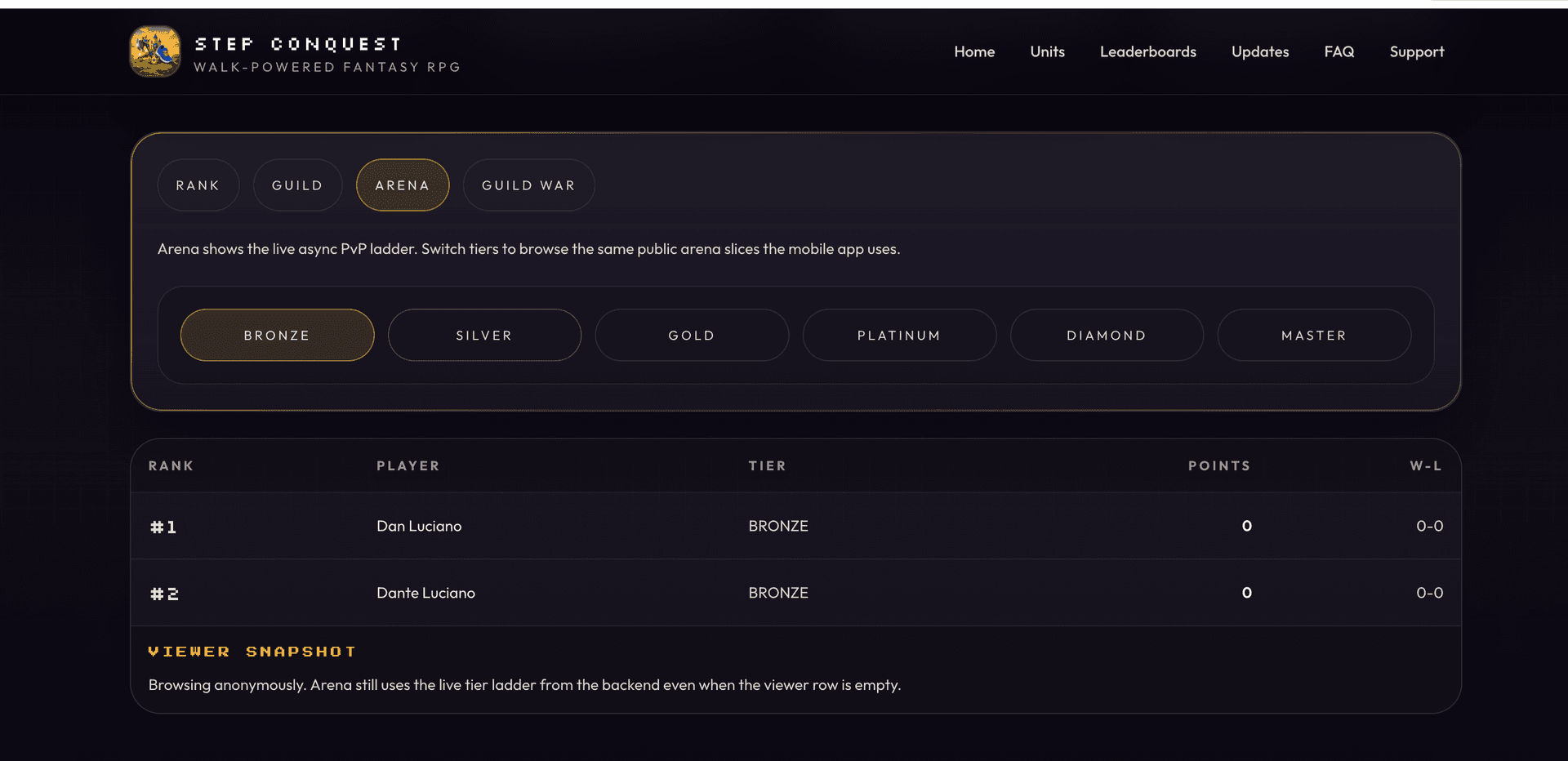Click the Step Conquest logo icon
The image size is (1568, 761).
coord(155,51)
